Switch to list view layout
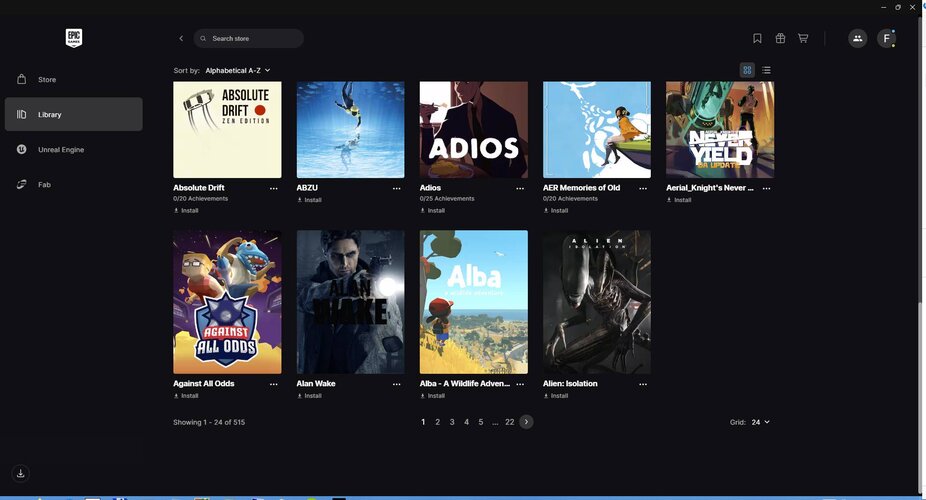The image size is (926, 500). [766, 70]
